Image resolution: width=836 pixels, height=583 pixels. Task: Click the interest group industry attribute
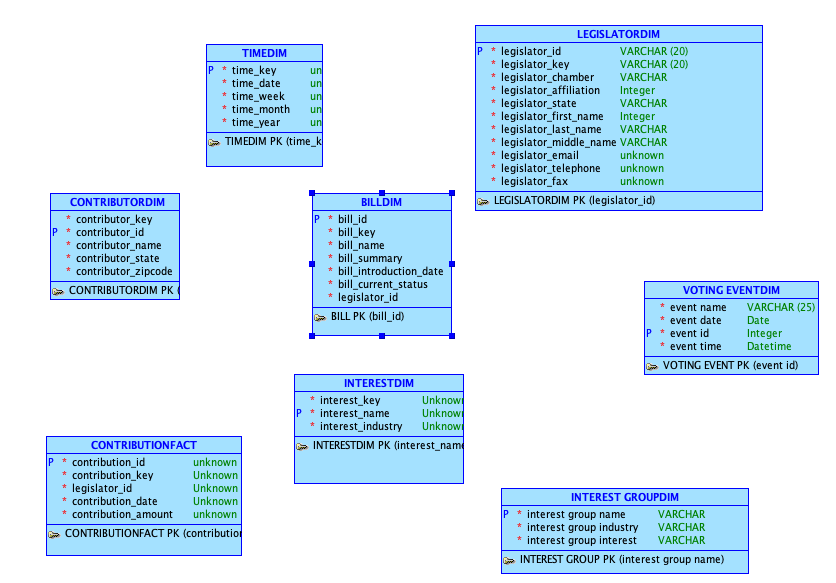pos(582,527)
